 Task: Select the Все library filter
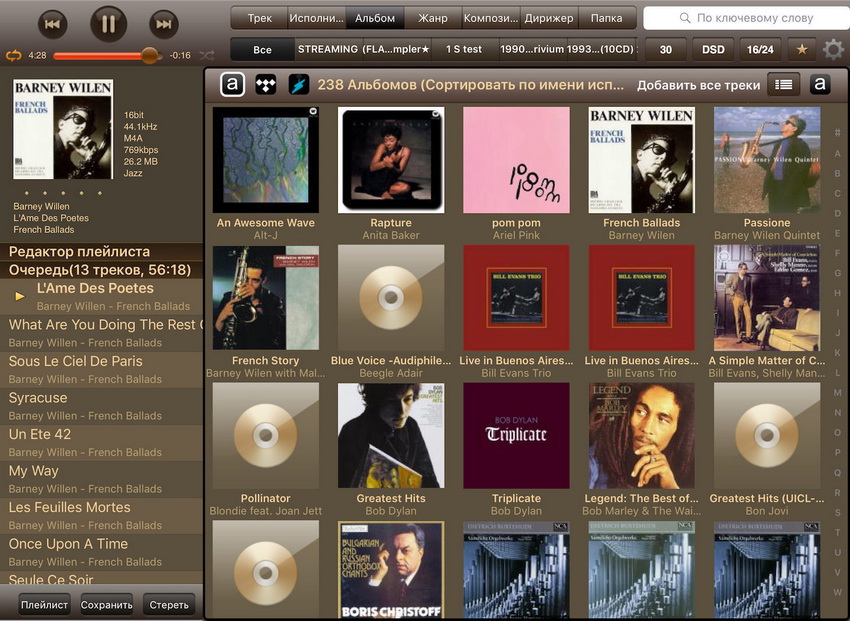tap(262, 49)
